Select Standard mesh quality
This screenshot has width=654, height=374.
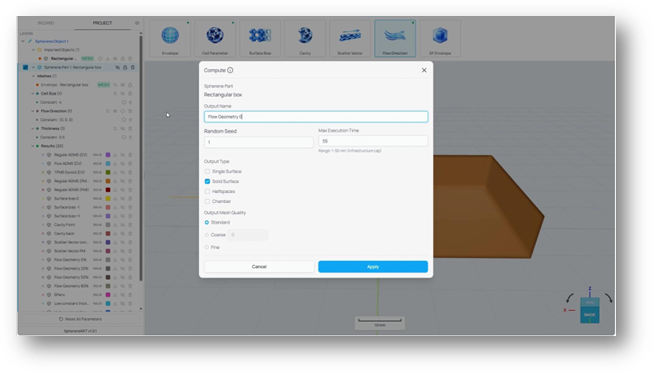coord(207,222)
